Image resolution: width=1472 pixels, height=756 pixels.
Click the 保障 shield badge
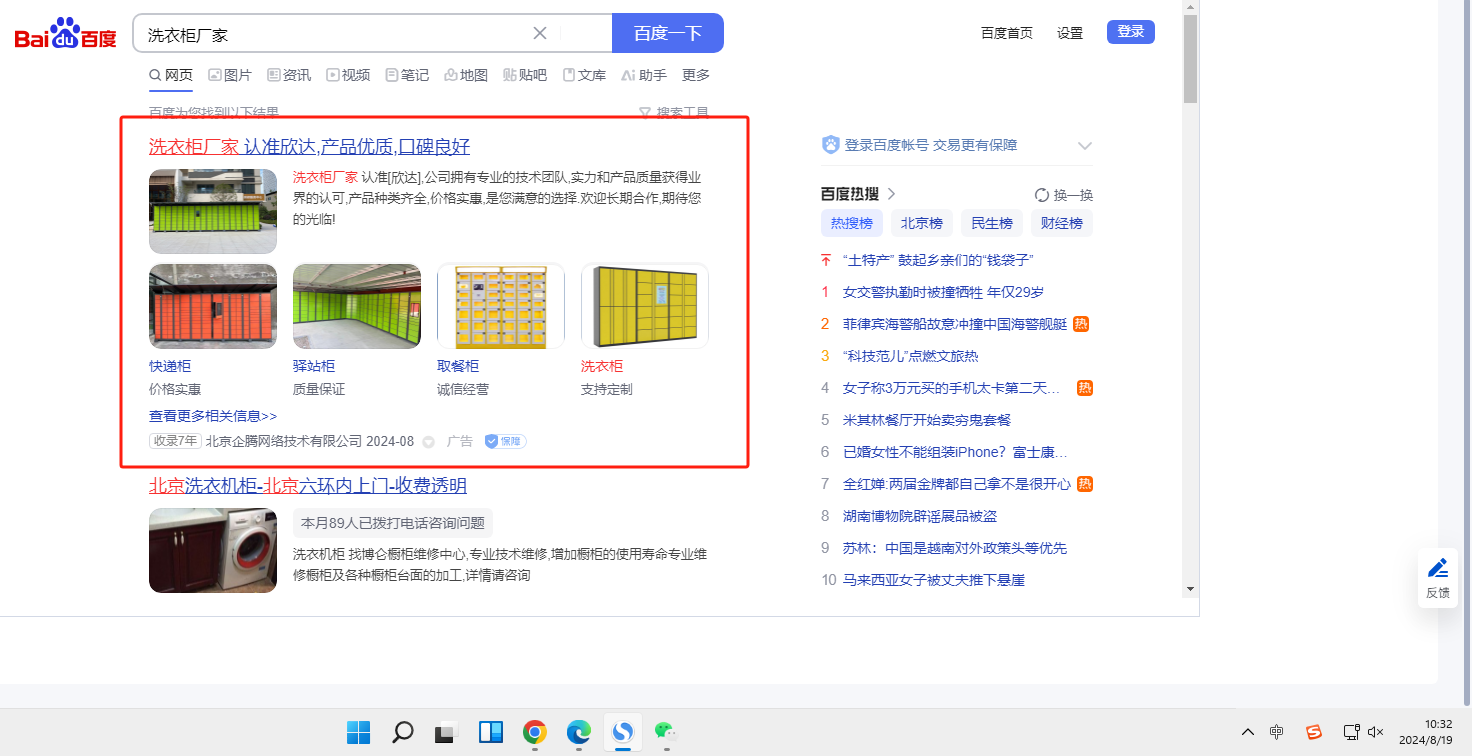(x=505, y=441)
